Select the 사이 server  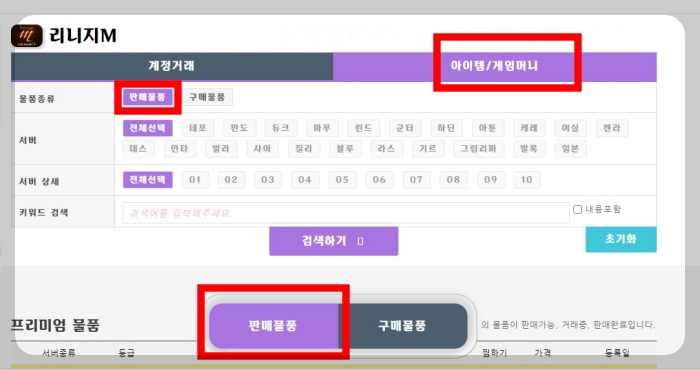pyautogui.click(x=262, y=149)
